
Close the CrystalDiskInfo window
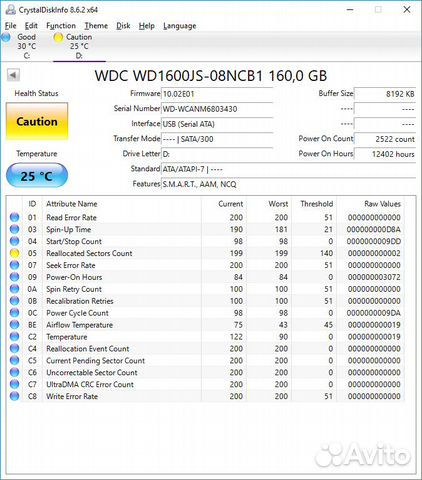[407, 10]
